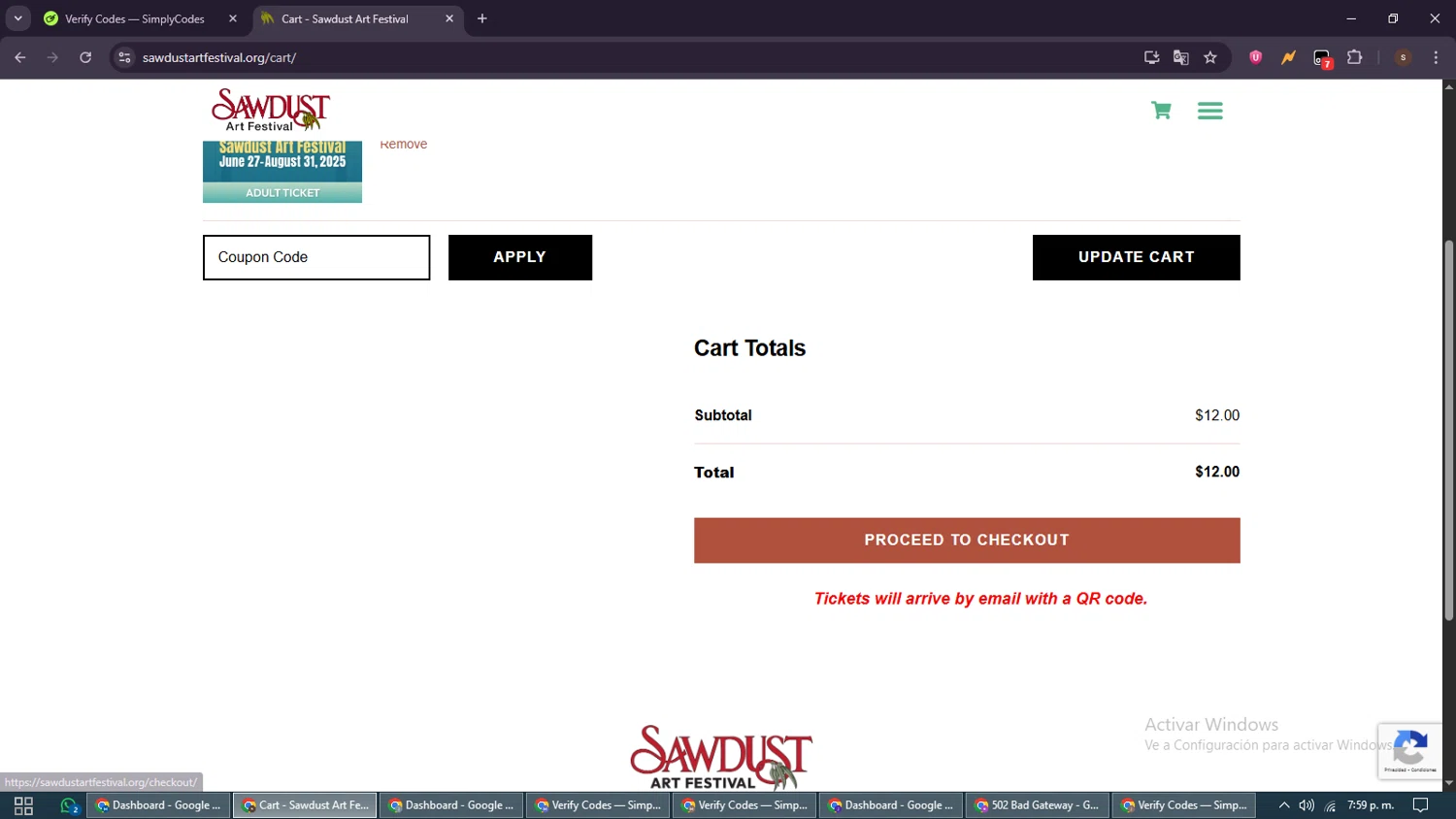Viewport: 1456px width, 819px height.
Task: Select the Cart - Sawdust Art Festival tab
Action: tap(345, 18)
